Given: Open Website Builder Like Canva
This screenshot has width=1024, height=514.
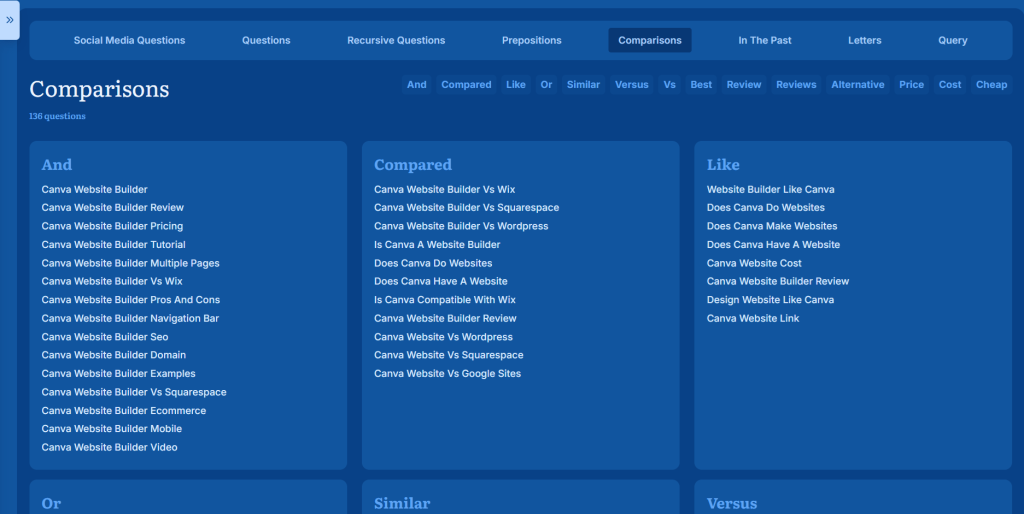Looking at the screenshot, I should pyautogui.click(x=771, y=189).
